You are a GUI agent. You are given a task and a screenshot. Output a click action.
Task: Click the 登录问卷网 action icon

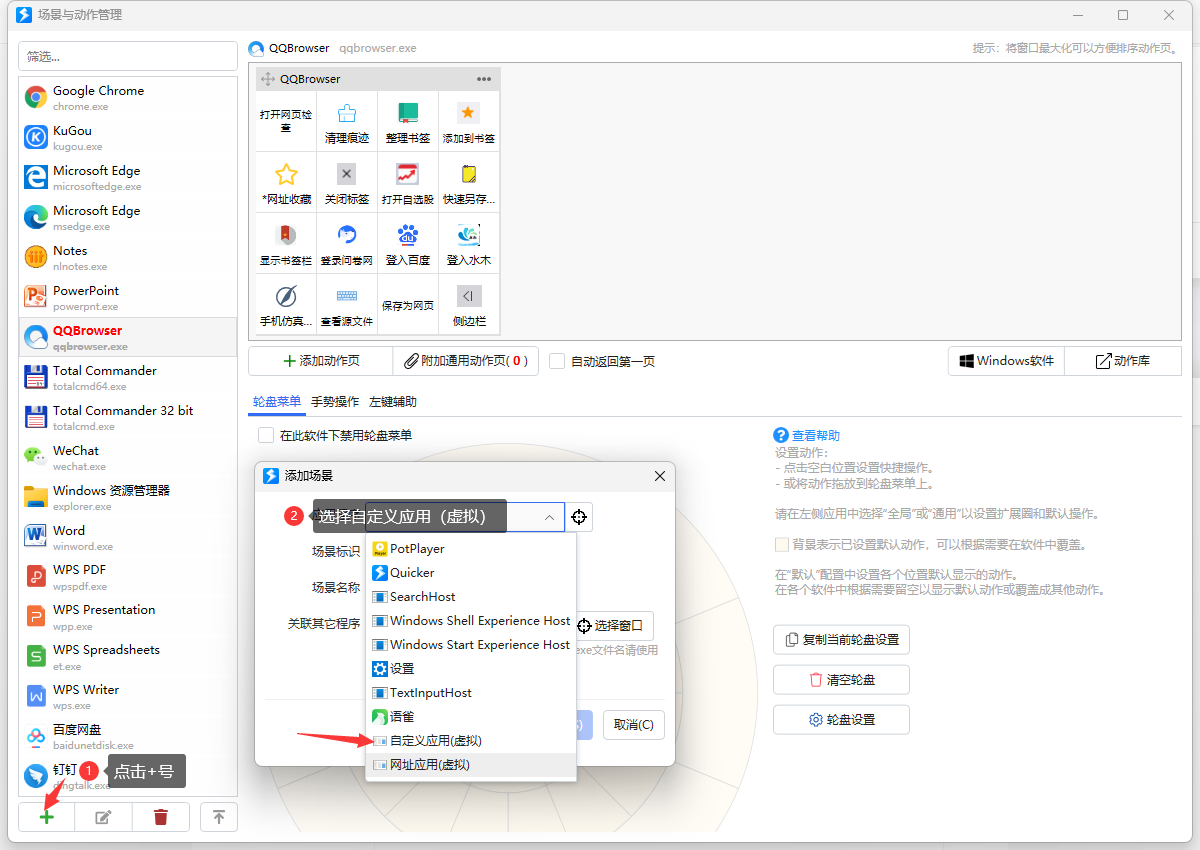pyautogui.click(x=347, y=235)
